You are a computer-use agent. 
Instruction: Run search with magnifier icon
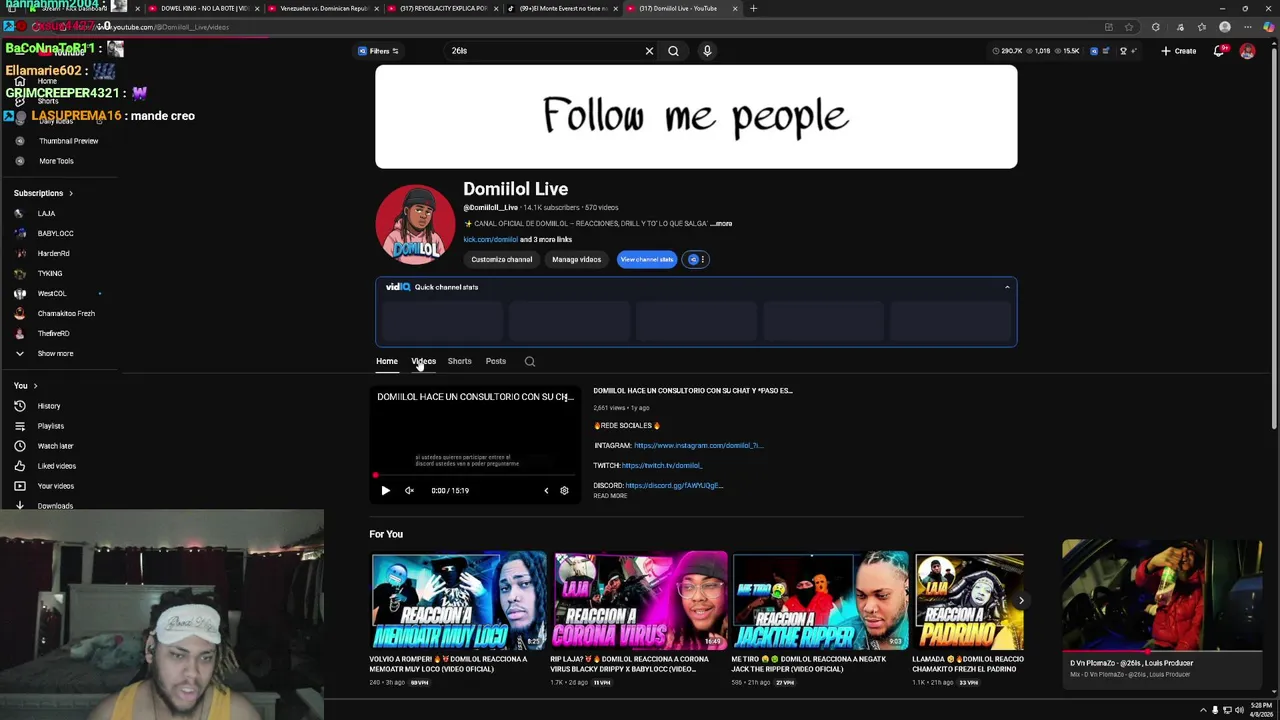(673, 51)
